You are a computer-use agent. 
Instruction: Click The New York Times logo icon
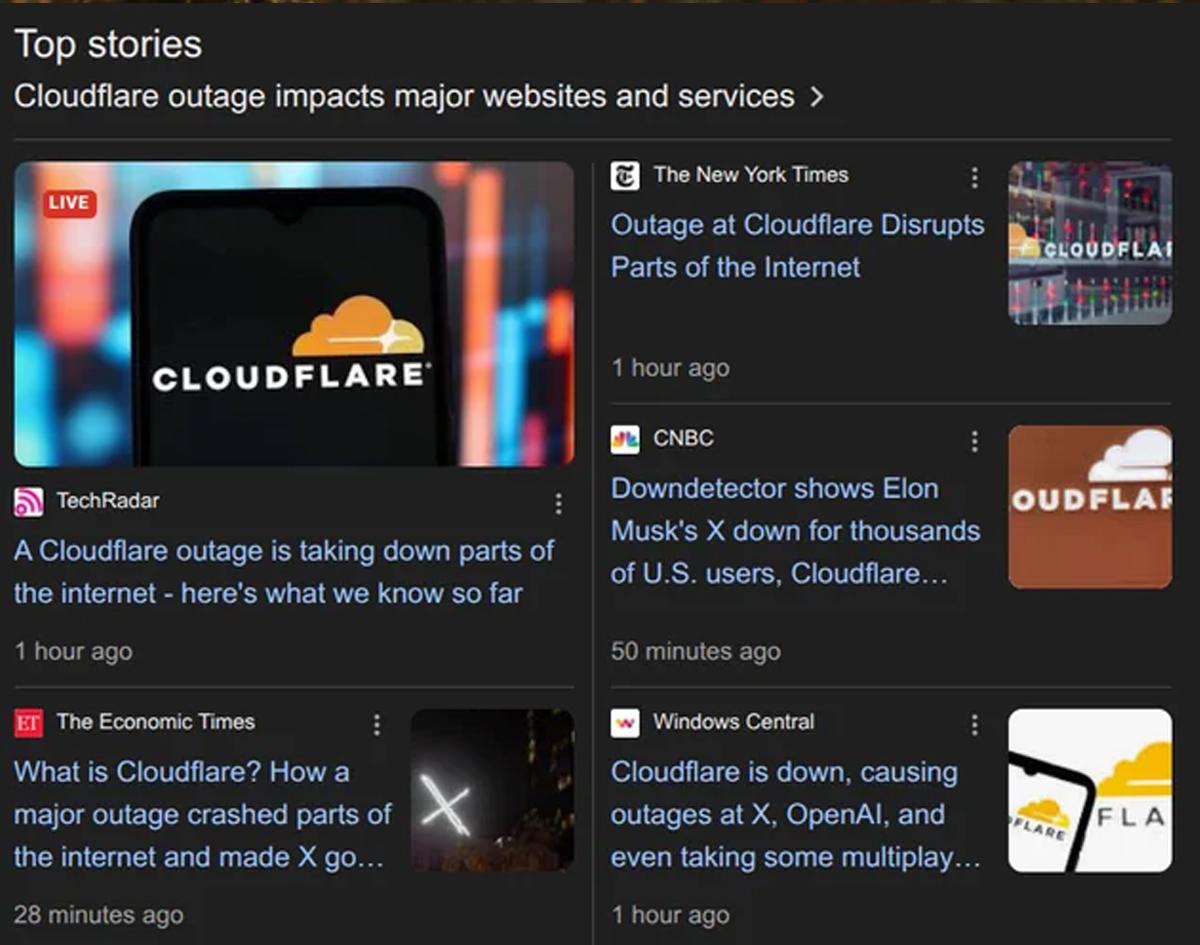coord(625,176)
